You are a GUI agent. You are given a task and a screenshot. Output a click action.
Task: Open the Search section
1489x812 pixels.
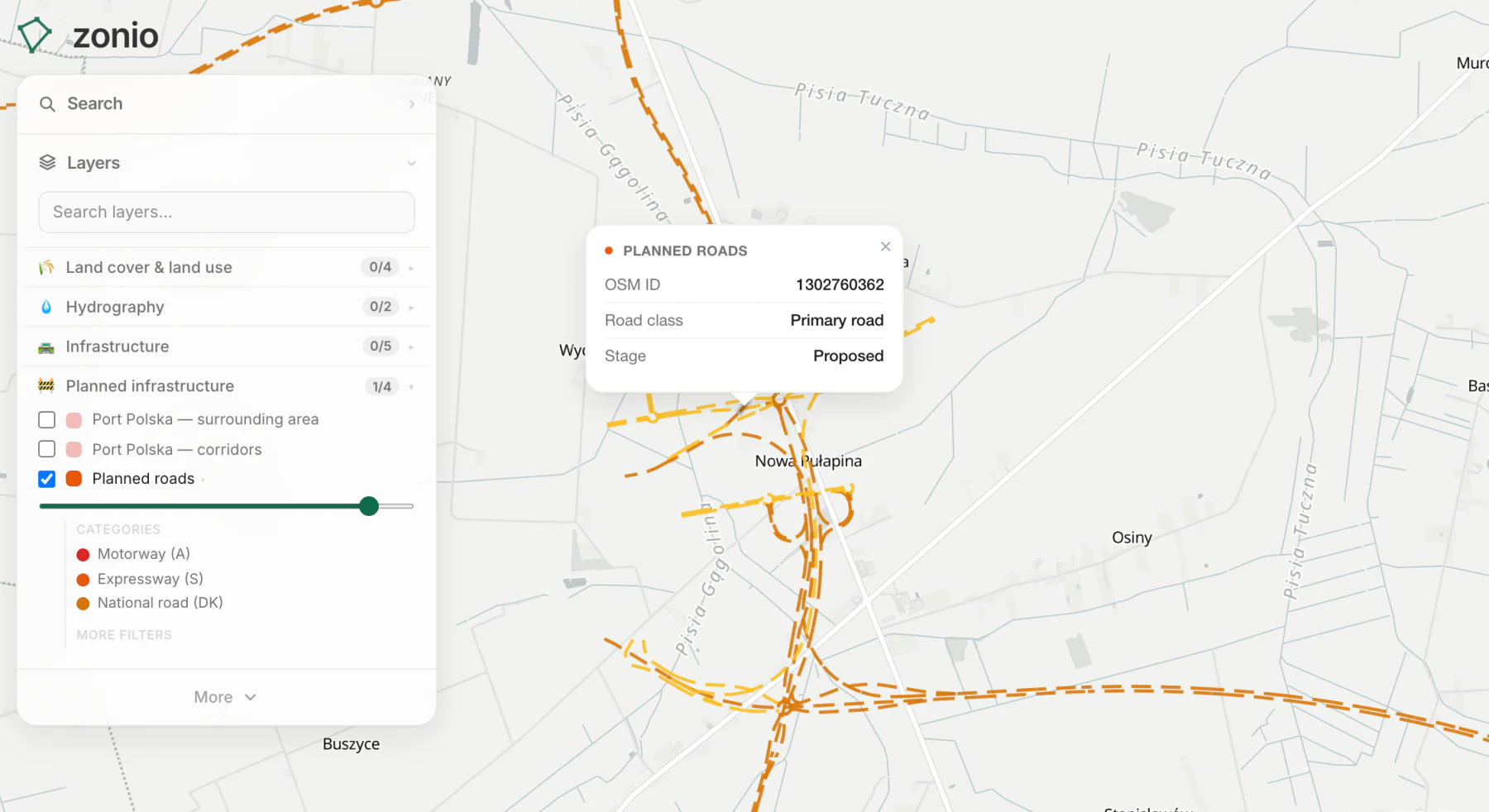point(227,104)
